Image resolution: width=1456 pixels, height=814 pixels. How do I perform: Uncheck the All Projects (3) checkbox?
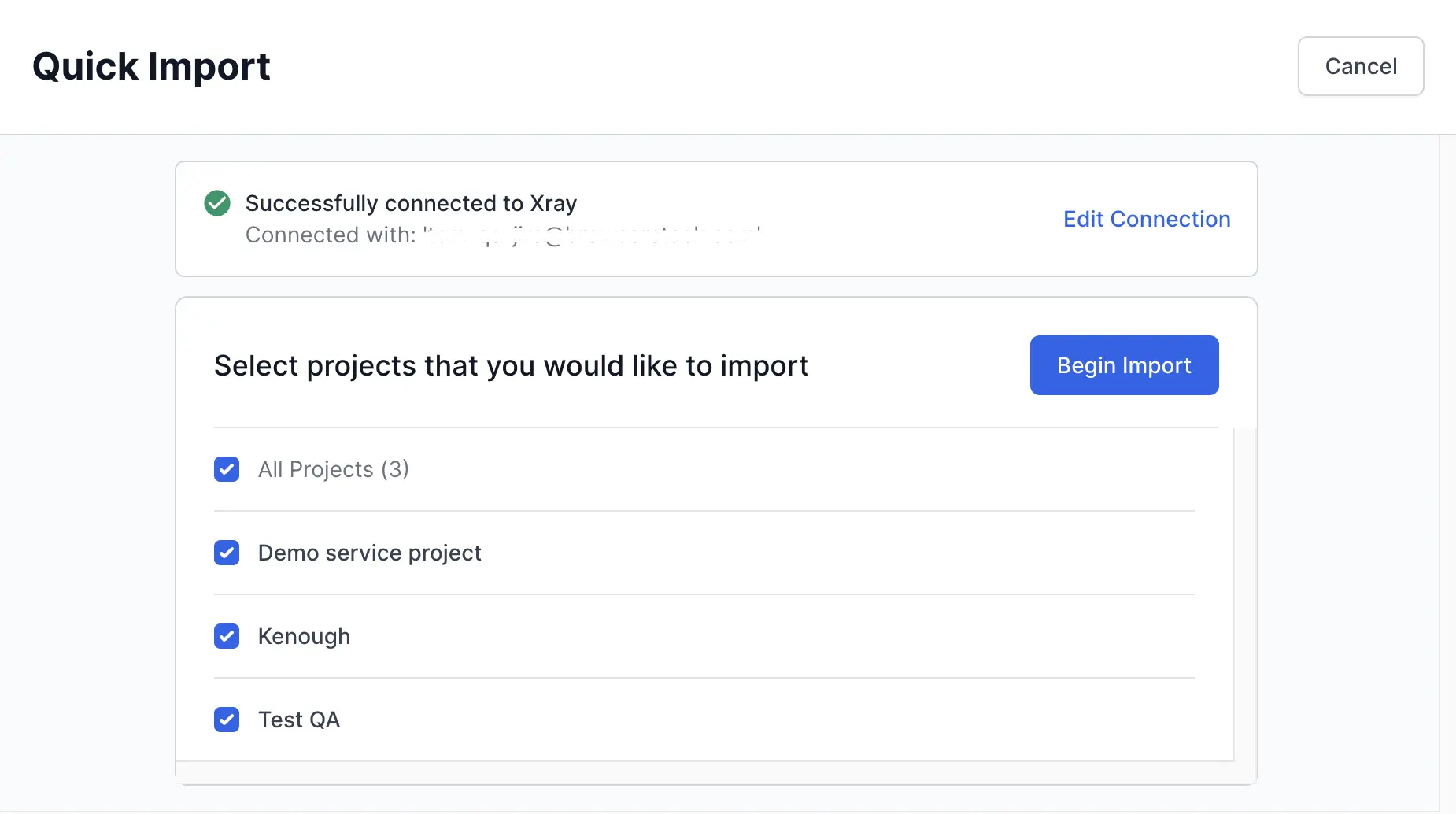coord(227,469)
